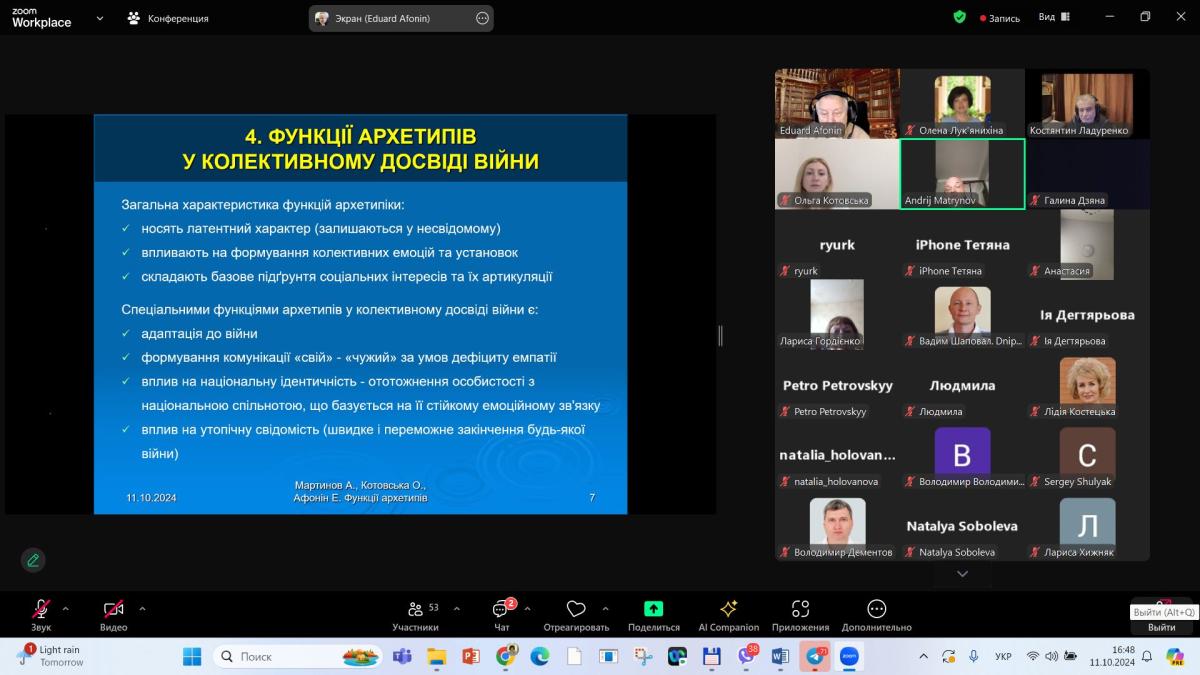The image size is (1200, 675).
Task: Click the green annotation pencil icon
Action: [x=33, y=560]
